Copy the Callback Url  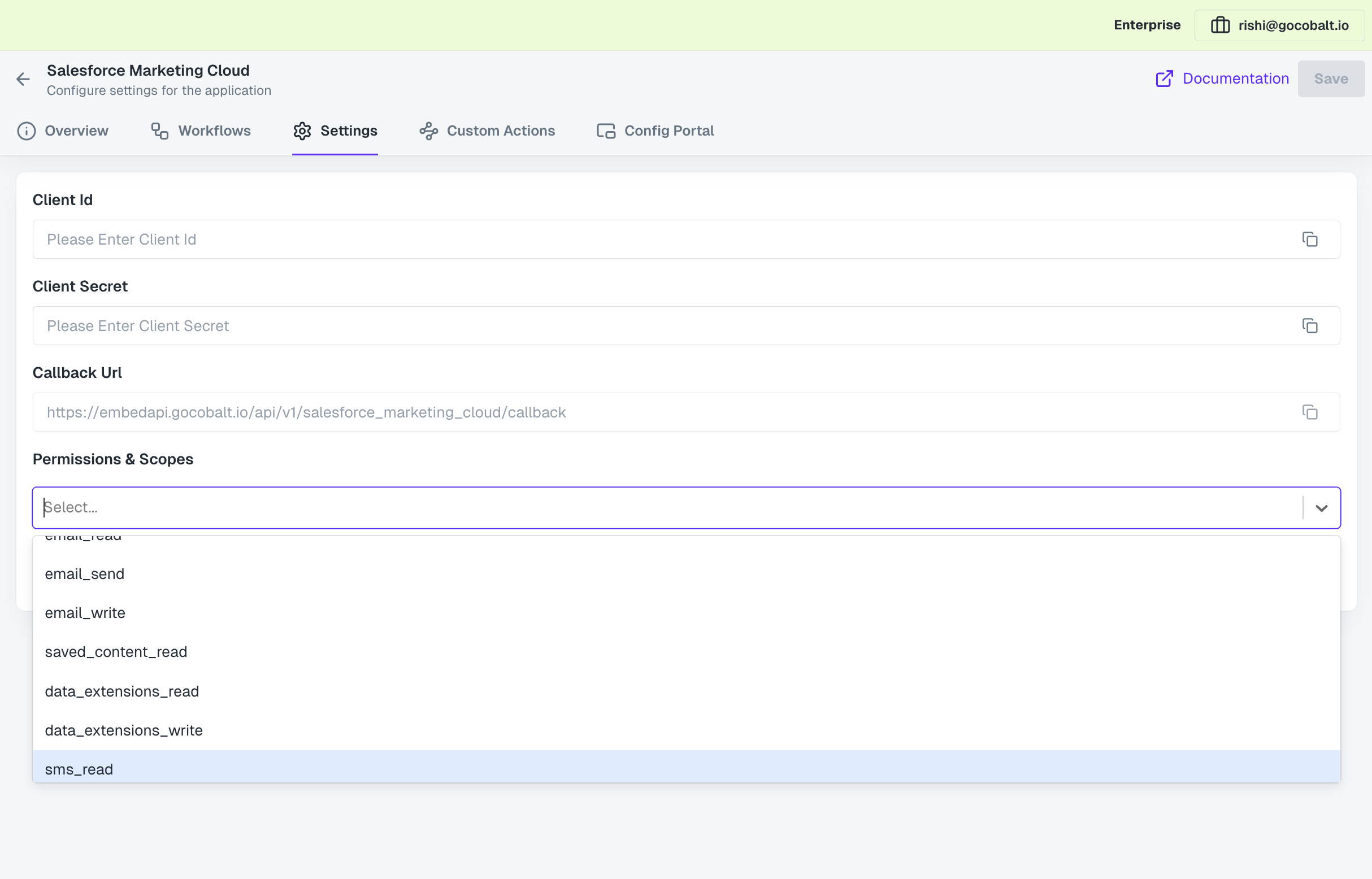[1310, 412]
